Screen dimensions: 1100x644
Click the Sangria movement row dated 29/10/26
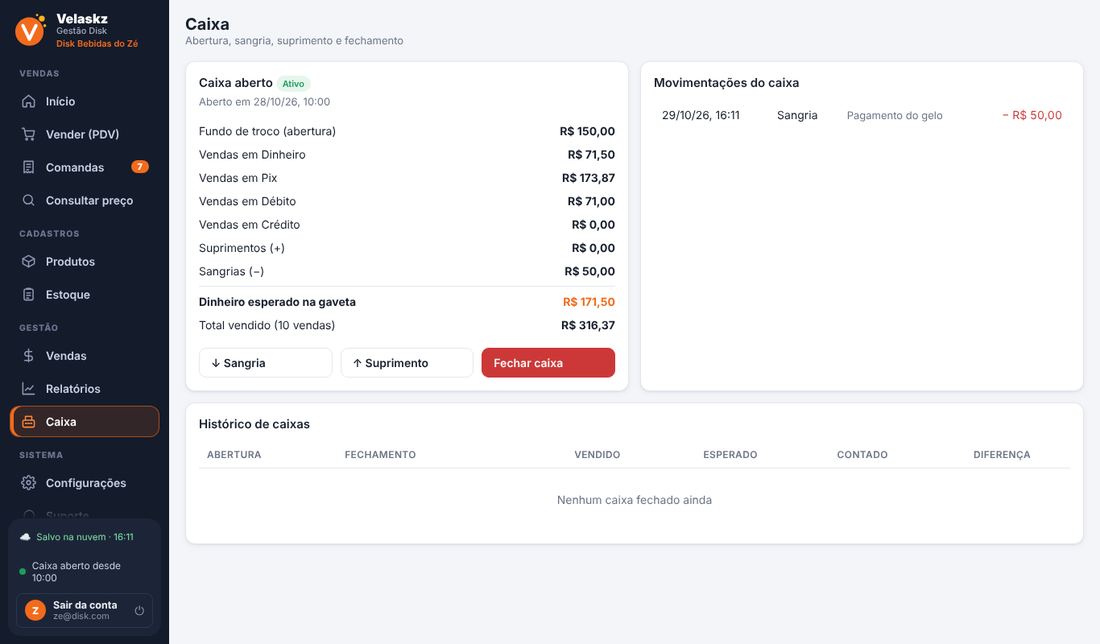pos(861,115)
